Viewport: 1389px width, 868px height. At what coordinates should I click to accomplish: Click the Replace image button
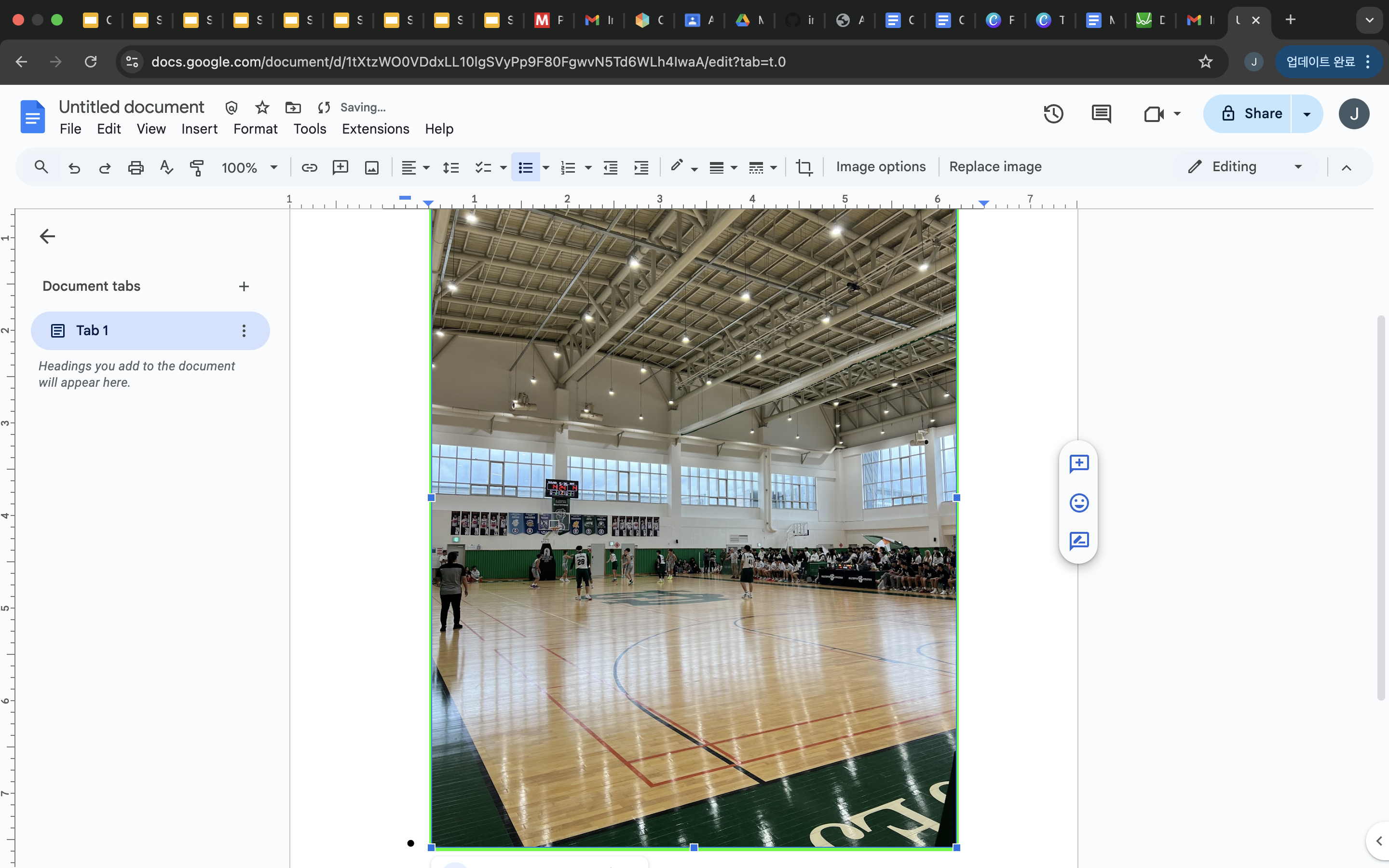994,166
